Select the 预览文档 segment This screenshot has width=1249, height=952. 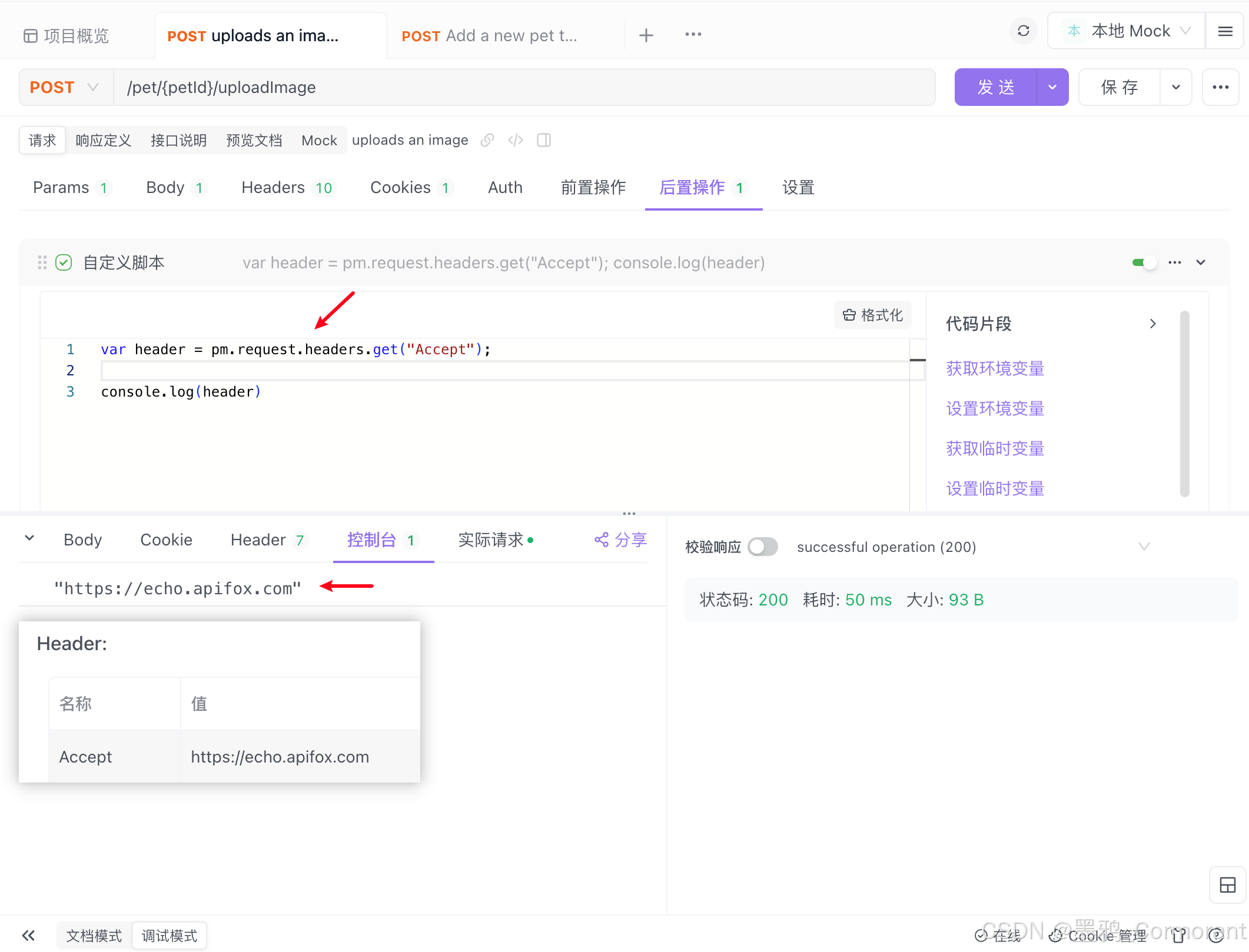pyautogui.click(x=254, y=140)
